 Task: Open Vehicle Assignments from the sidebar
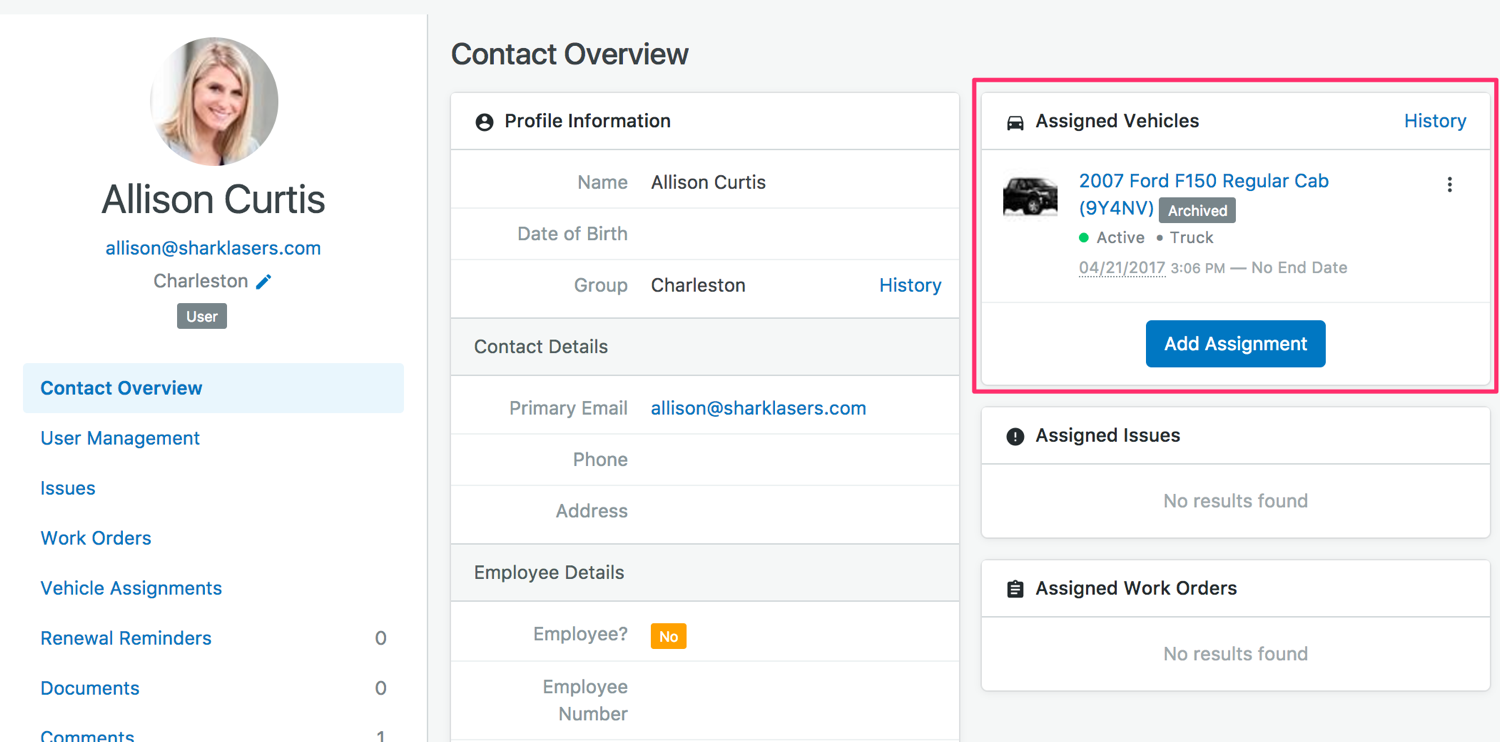(131, 588)
